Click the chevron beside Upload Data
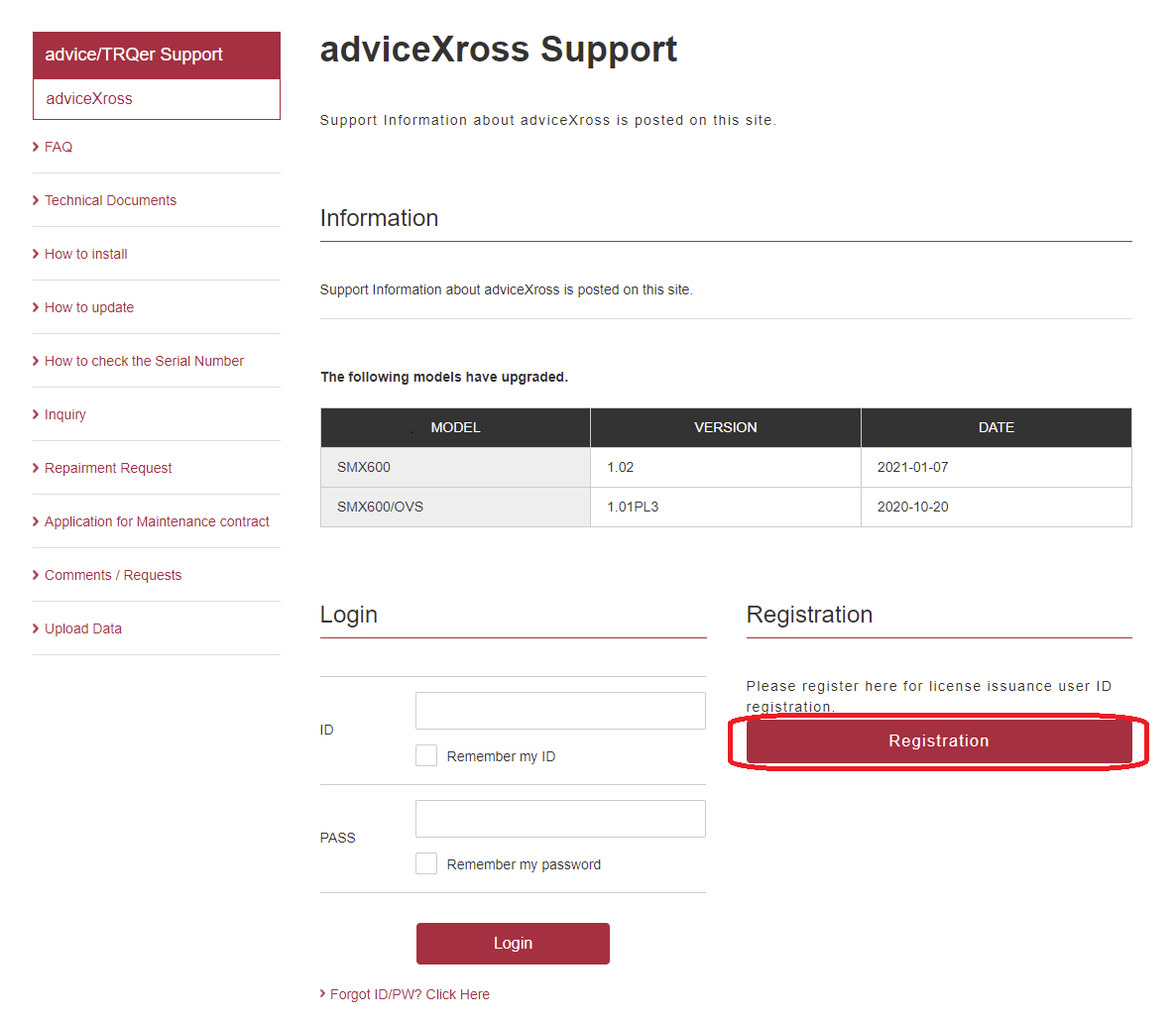This screenshot has height=1023, width=1176. coord(36,628)
